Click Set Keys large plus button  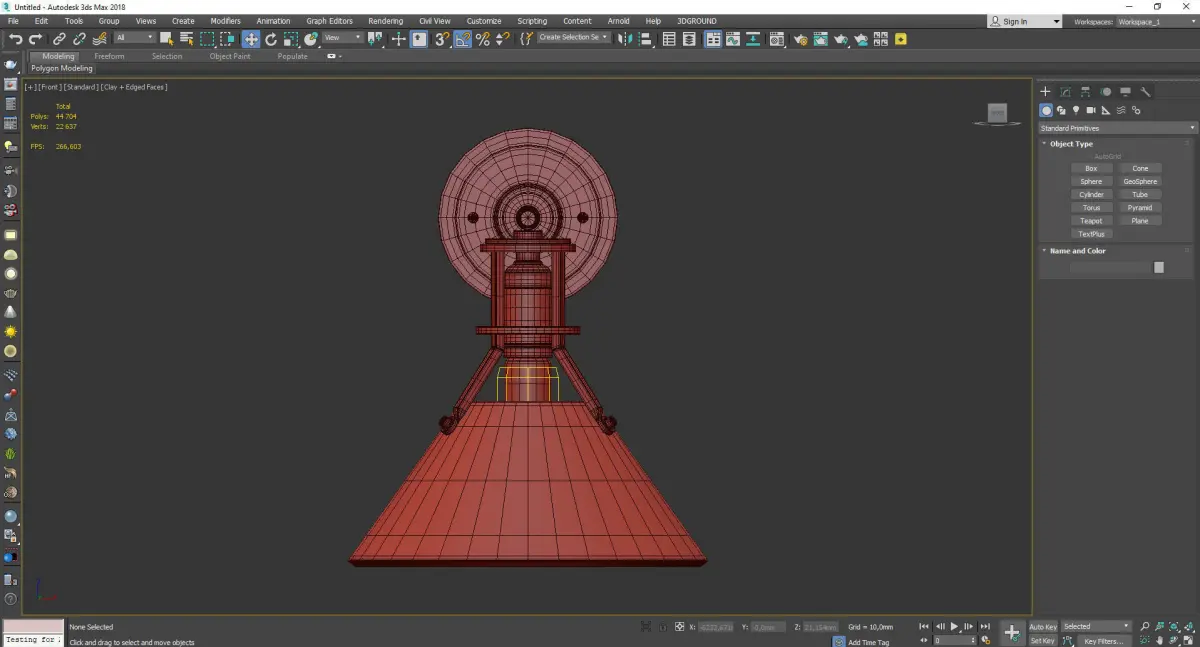click(1012, 633)
